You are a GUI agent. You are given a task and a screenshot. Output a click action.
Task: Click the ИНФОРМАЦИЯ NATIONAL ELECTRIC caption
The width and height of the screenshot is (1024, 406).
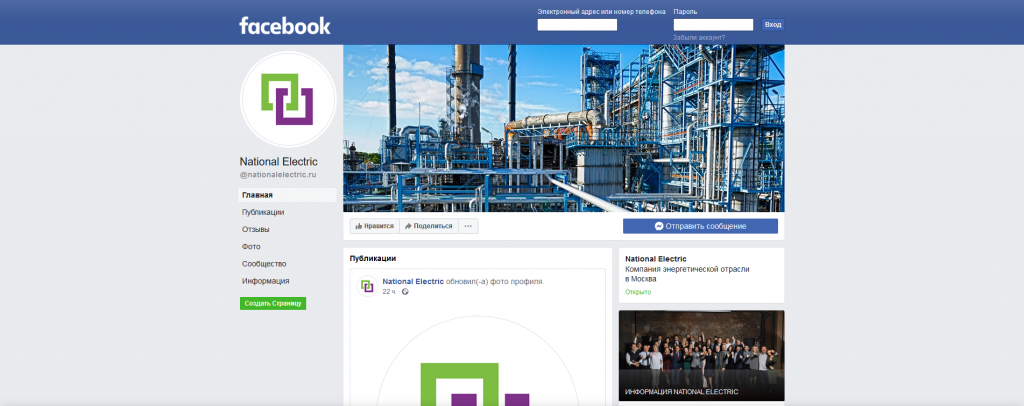682,392
